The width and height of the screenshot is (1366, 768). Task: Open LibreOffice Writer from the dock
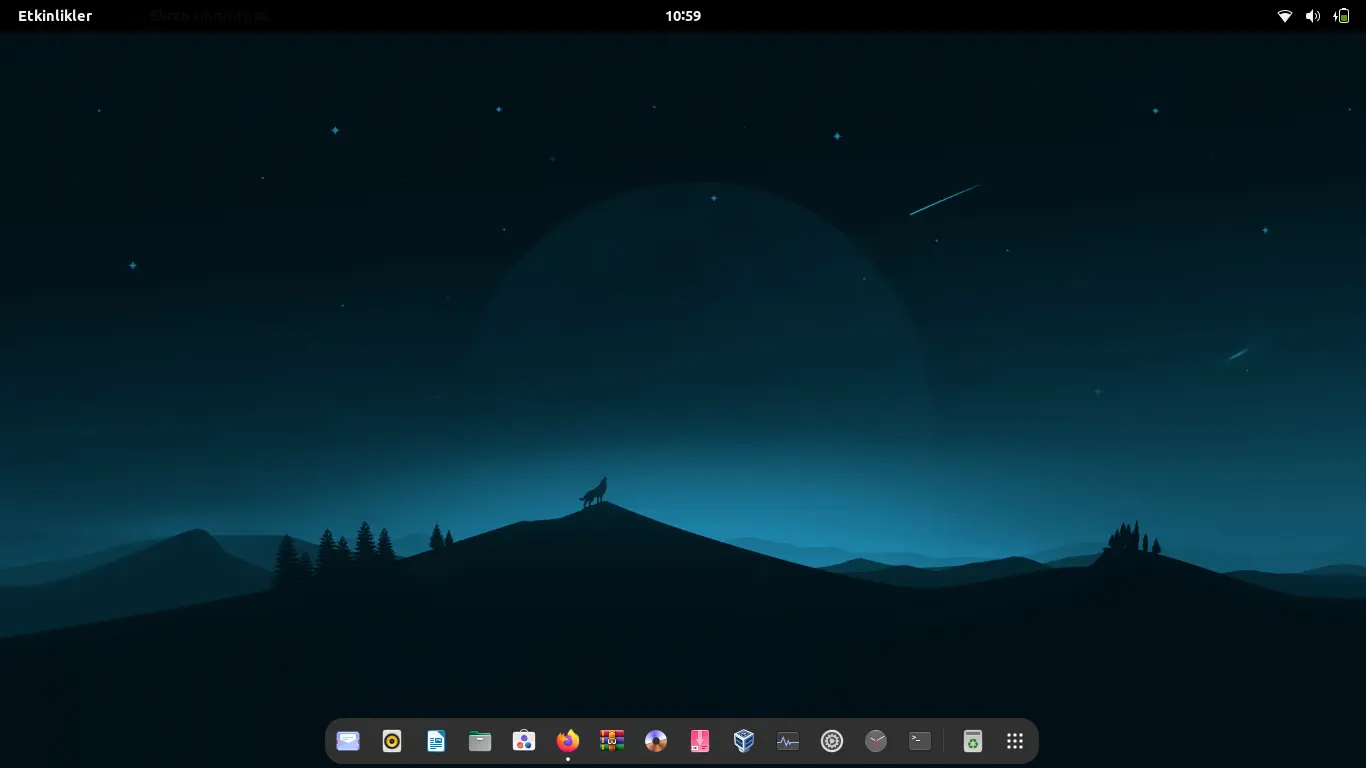pyautogui.click(x=436, y=741)
